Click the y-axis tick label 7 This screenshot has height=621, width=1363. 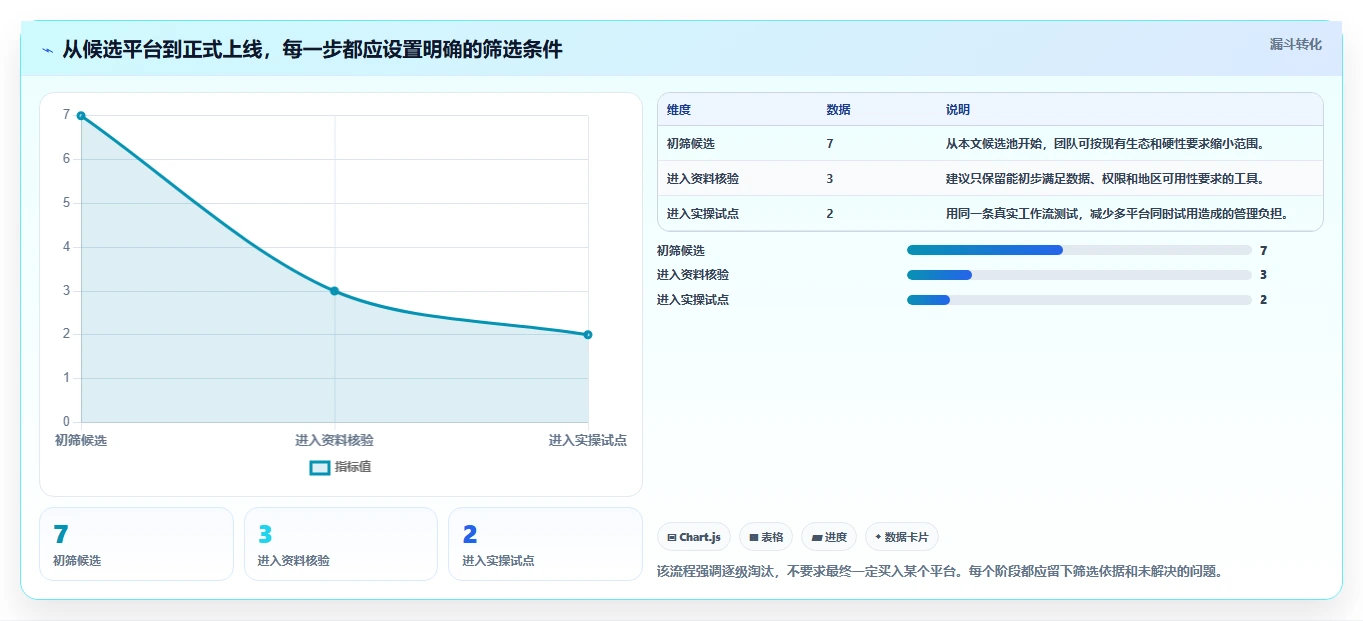[x=66, y=115]
